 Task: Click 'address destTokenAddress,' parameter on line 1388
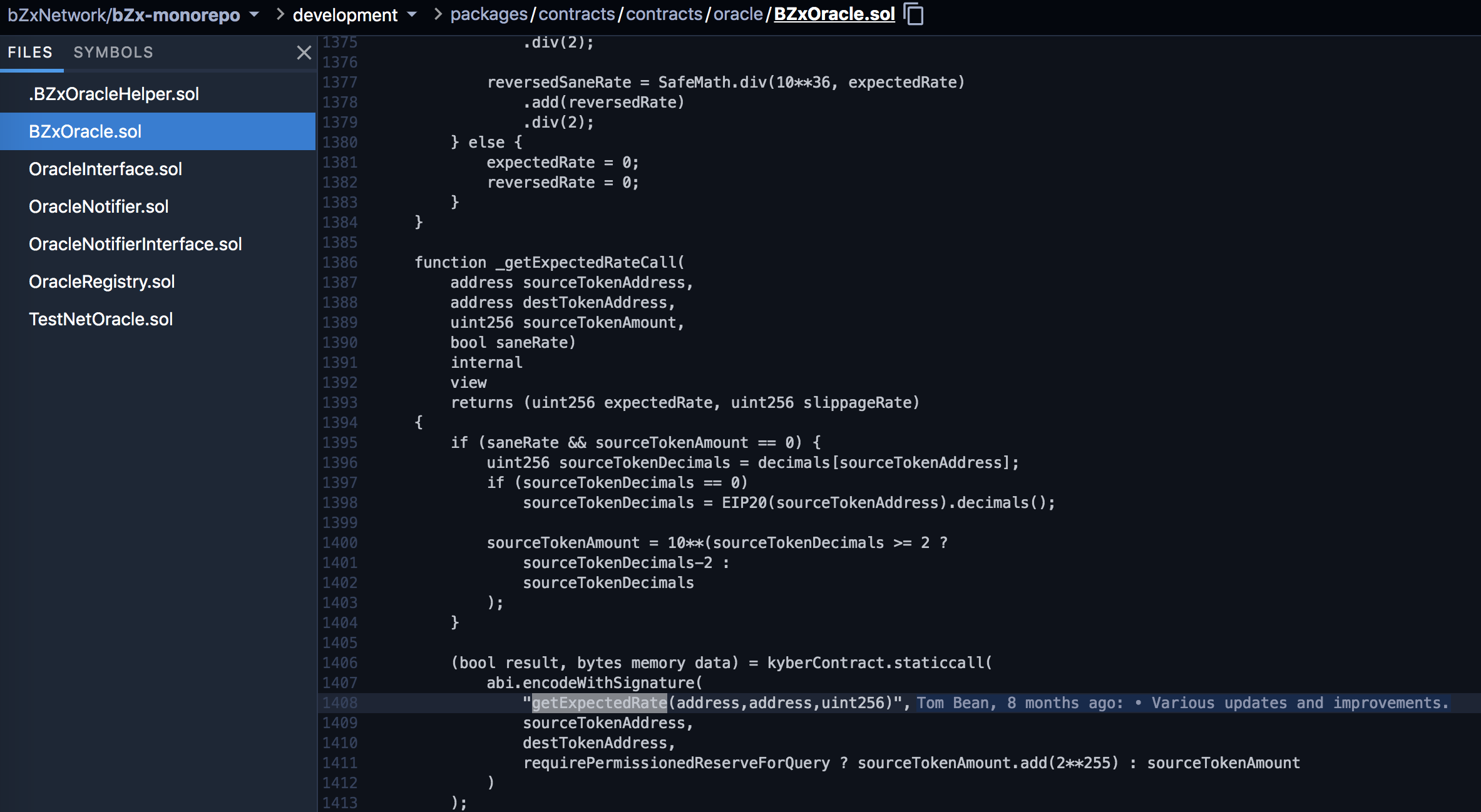[x=563, y=303]
